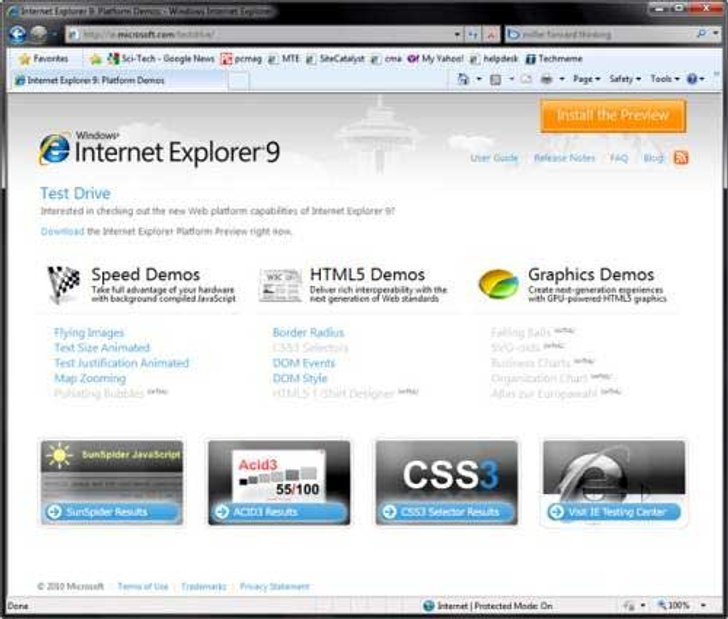
Task: Open the DOM Events demo
Action: pyautogui.click(x=304, y=363)
